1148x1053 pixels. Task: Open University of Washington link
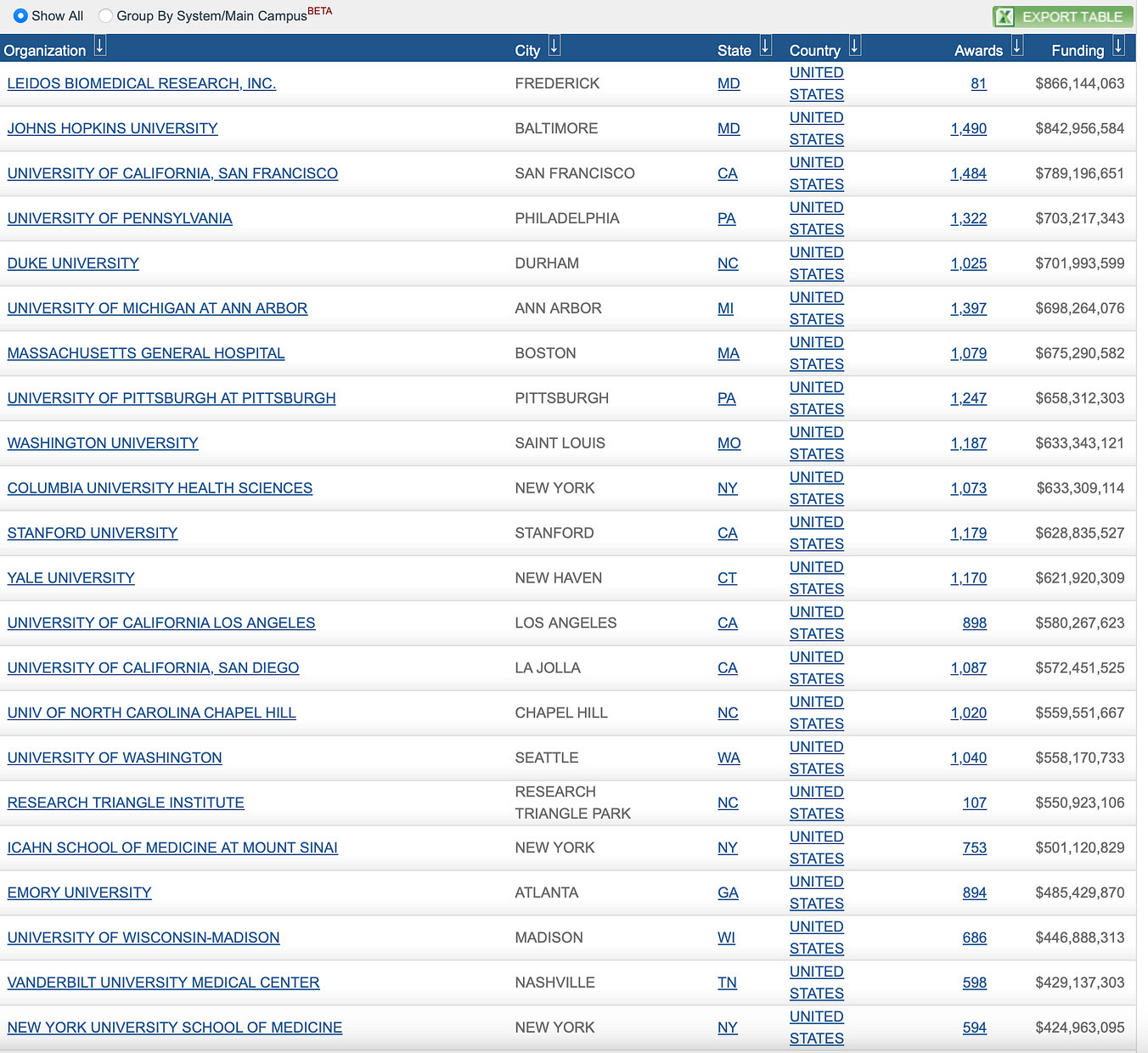(115, 758)
